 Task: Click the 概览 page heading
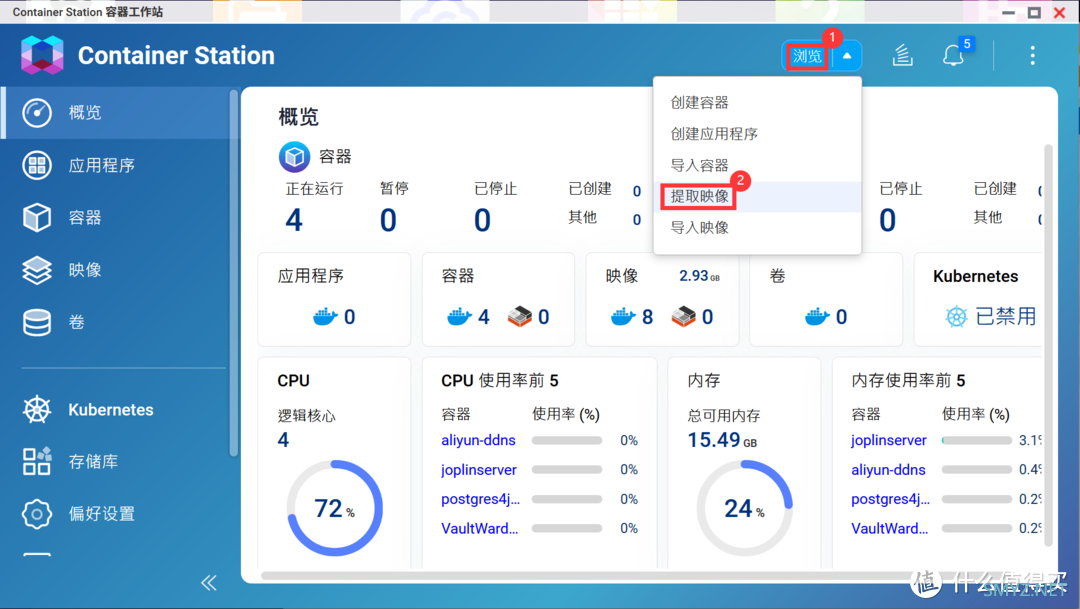point(298,117)
